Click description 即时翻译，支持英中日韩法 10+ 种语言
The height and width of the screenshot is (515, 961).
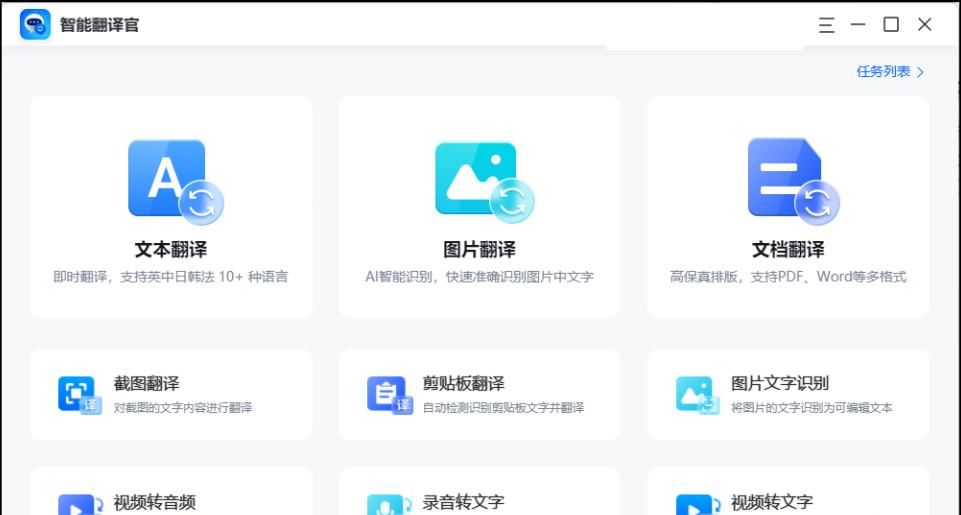coord(170,277)
